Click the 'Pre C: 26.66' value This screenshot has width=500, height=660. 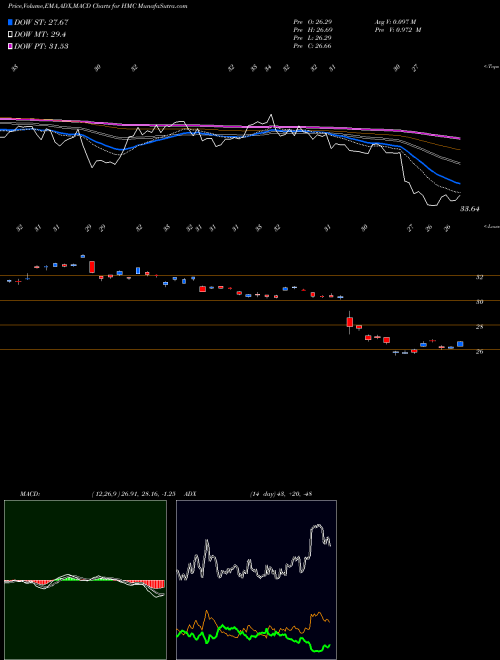point(313,46)
